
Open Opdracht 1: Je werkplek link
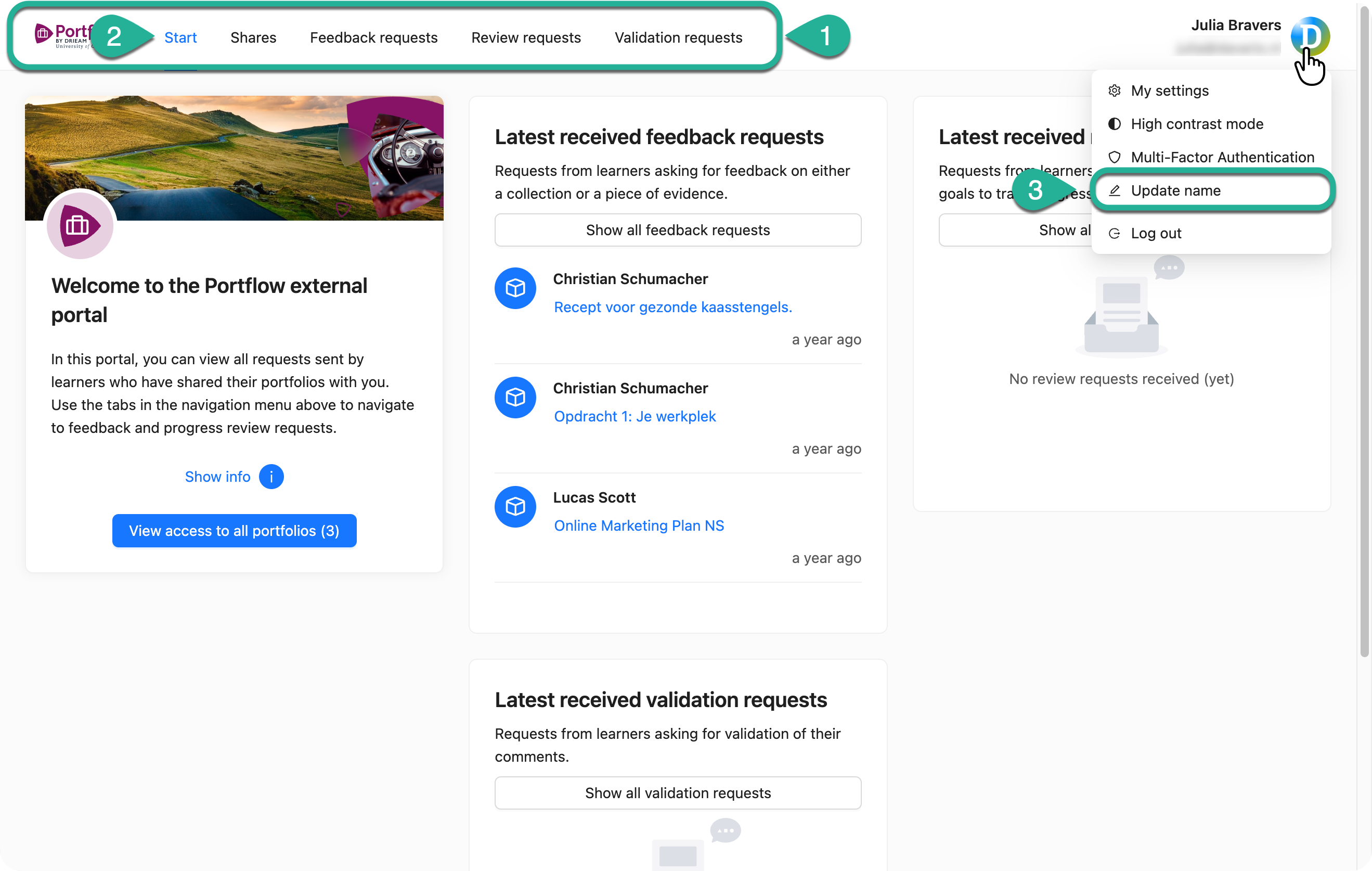point(634,417)
